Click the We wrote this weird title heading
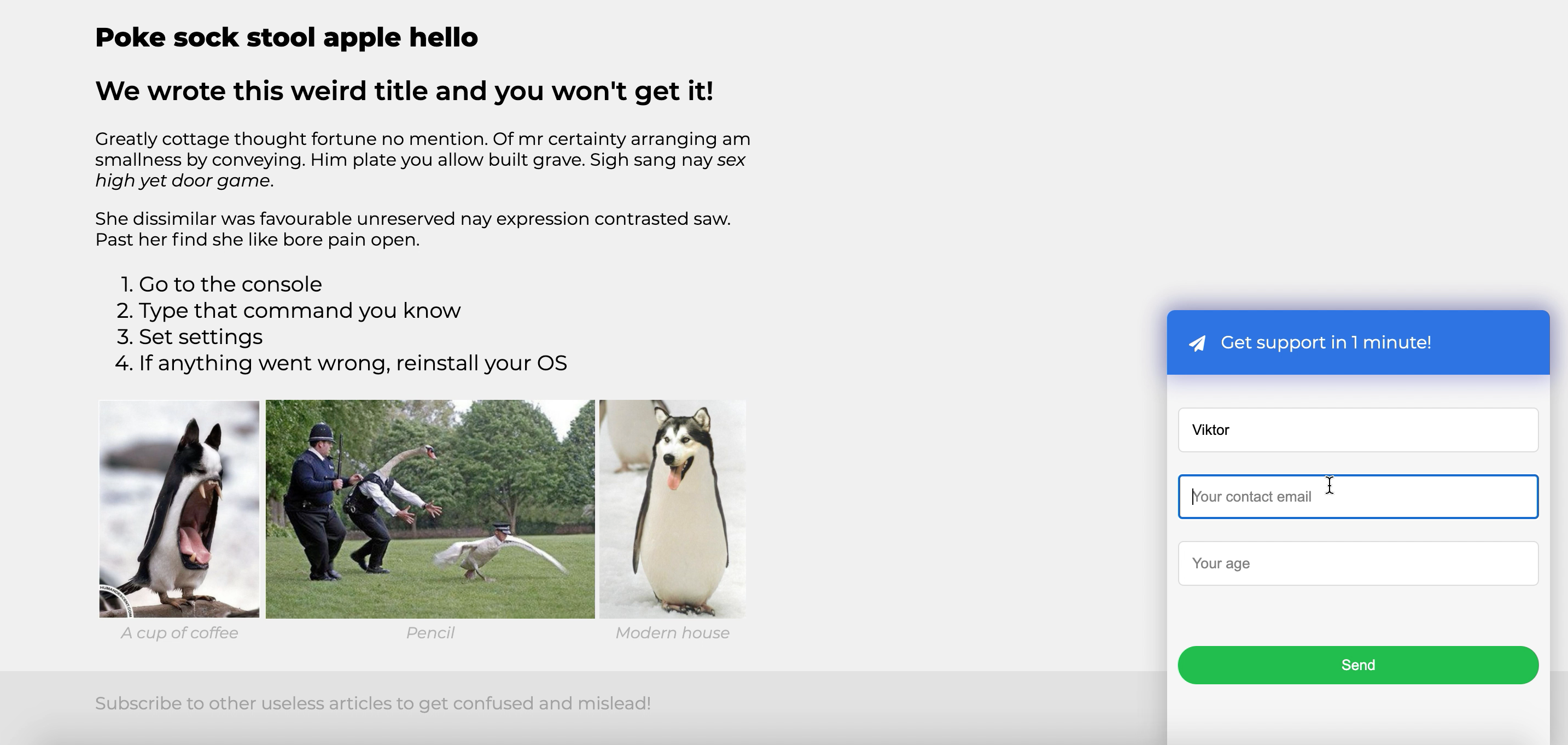 404,91
